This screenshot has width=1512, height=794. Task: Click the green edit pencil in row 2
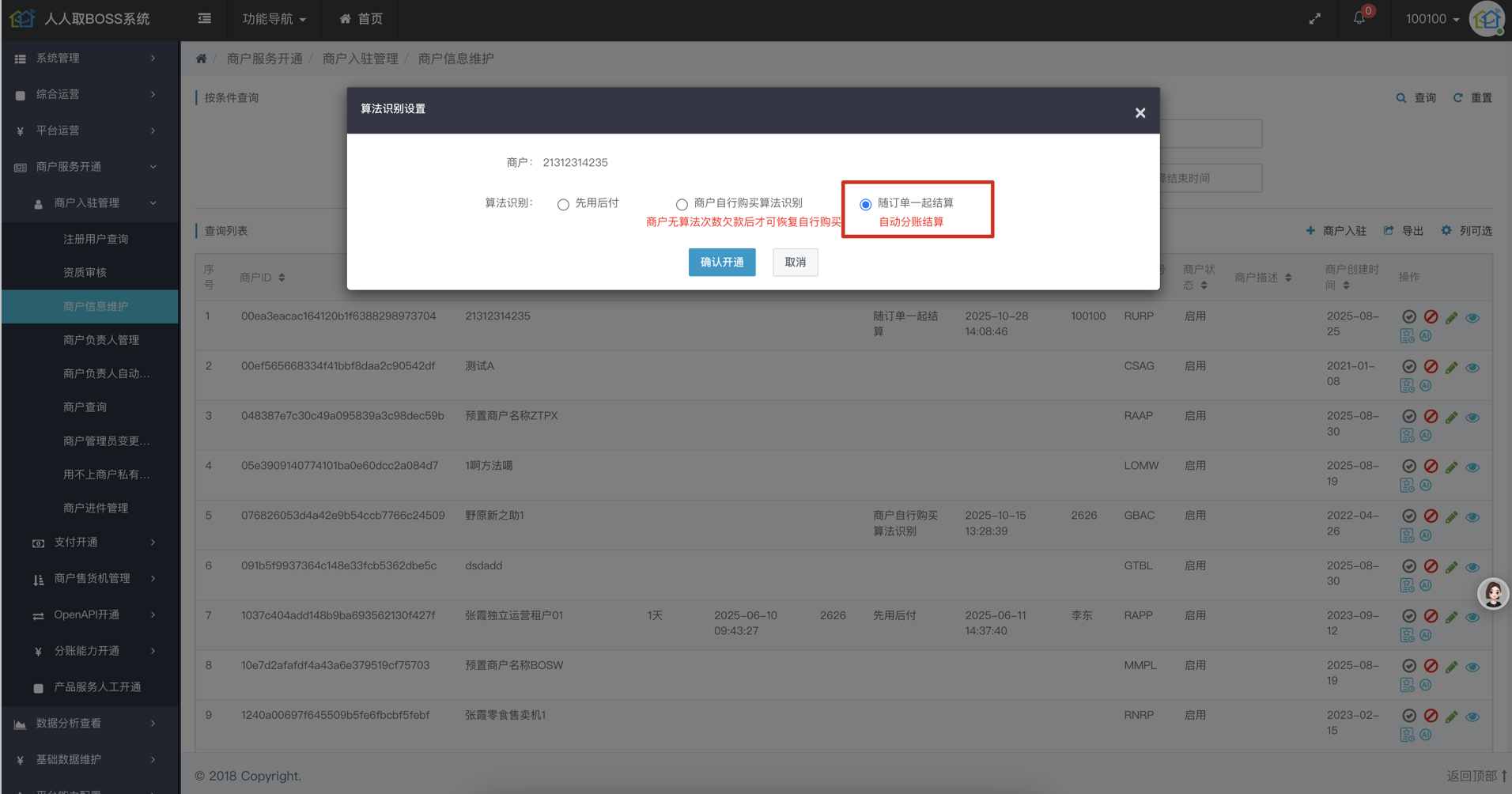tap(1451, 368)
